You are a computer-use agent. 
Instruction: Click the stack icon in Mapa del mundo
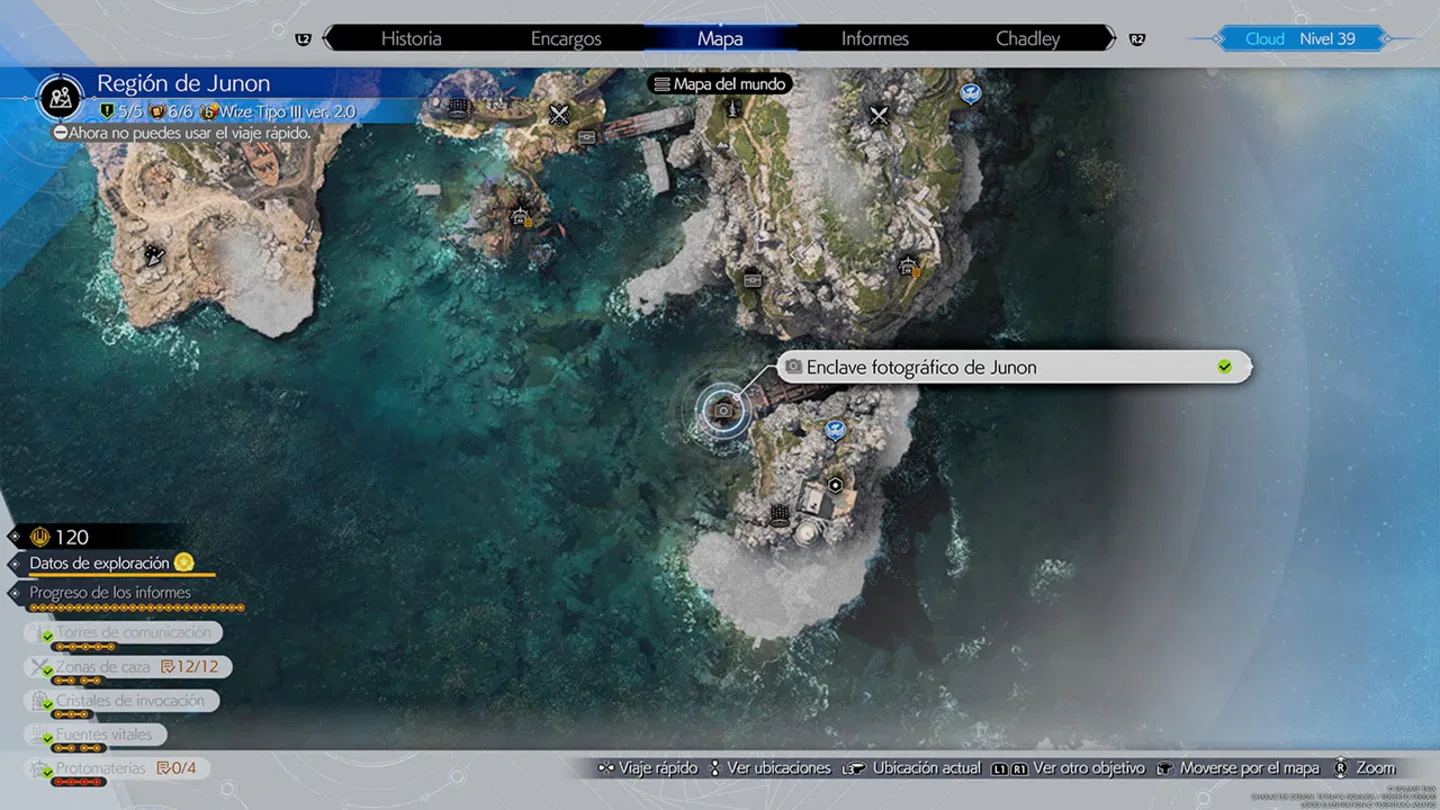(661, 84)
